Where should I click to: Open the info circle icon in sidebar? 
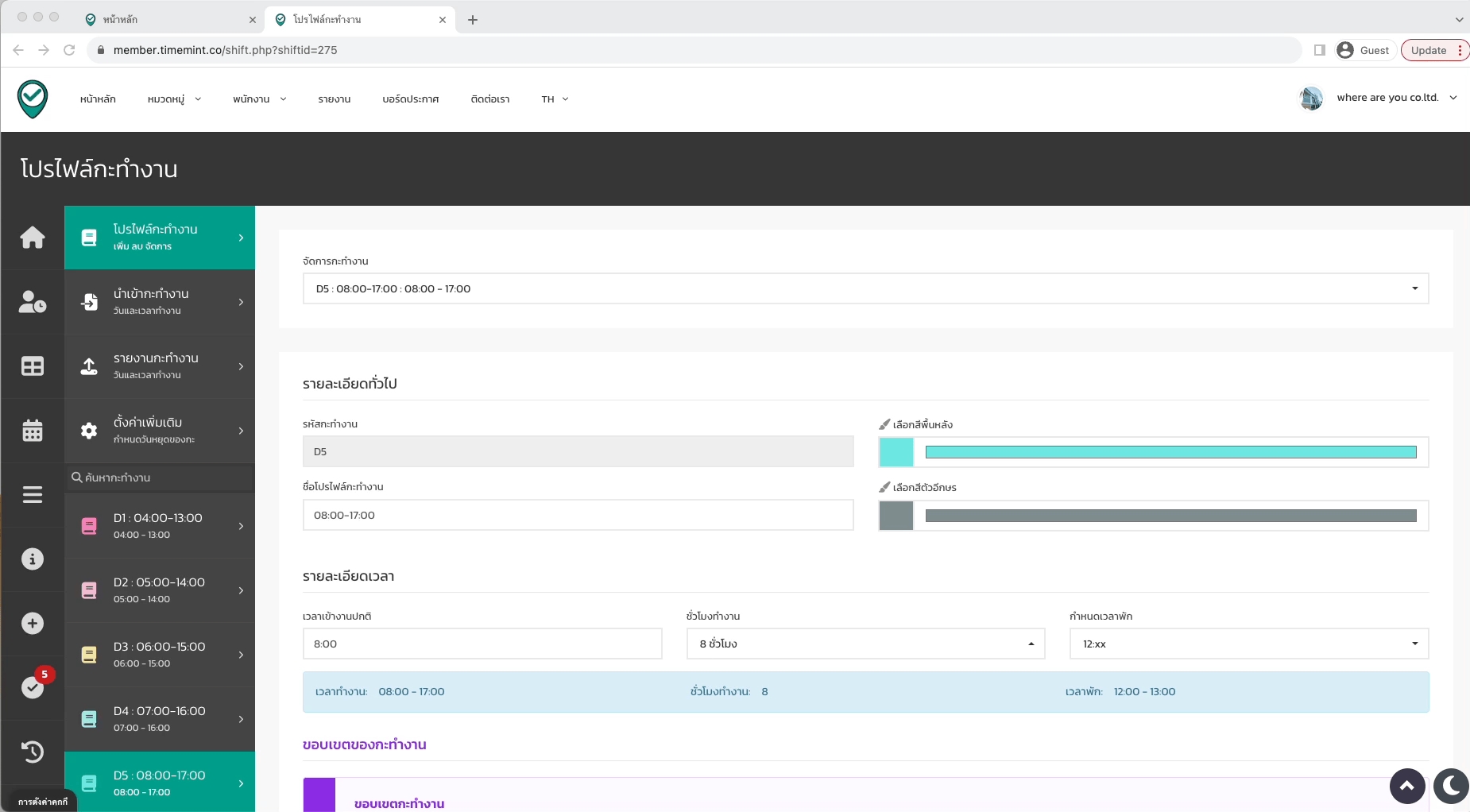pos(33,559)
